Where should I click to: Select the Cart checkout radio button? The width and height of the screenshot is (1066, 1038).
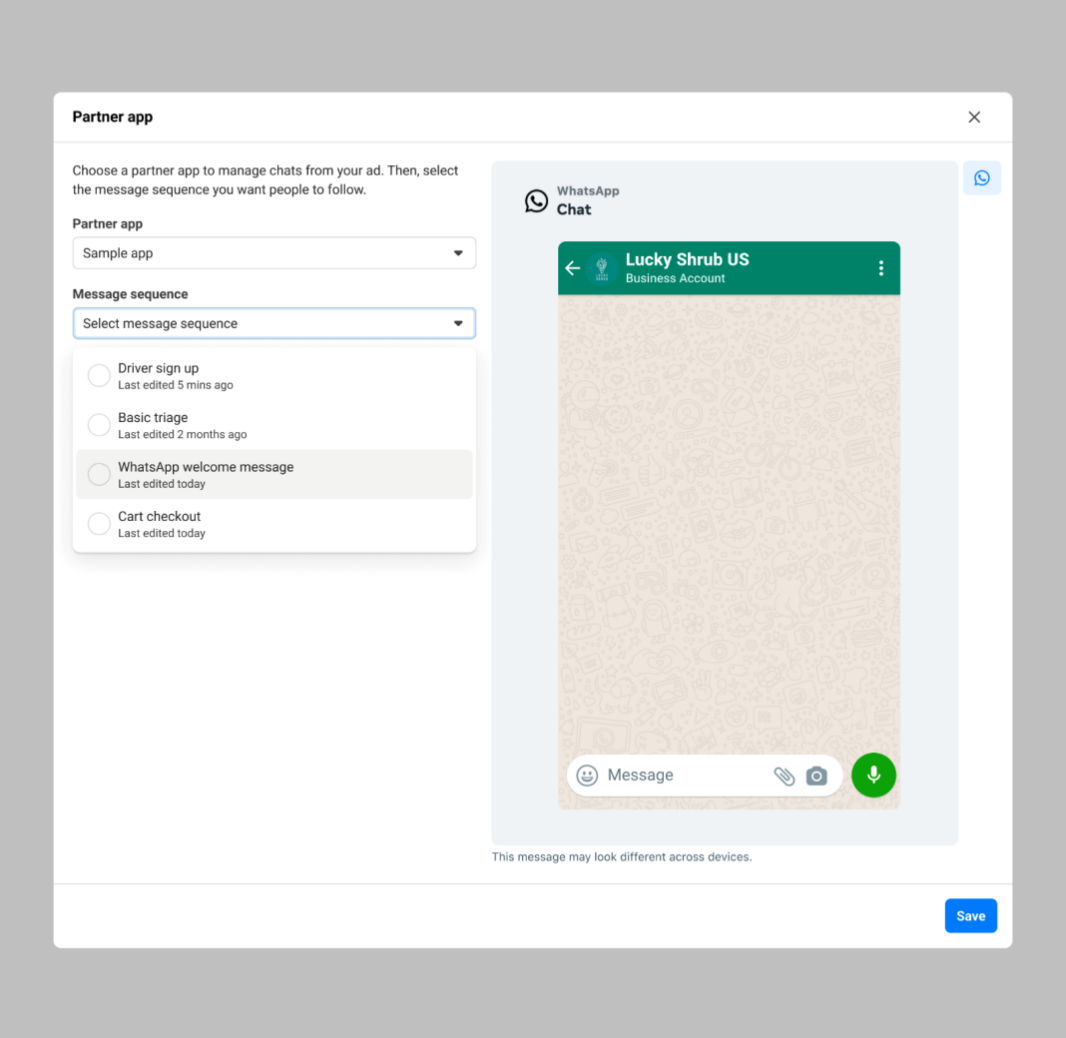tap(99, 524)
